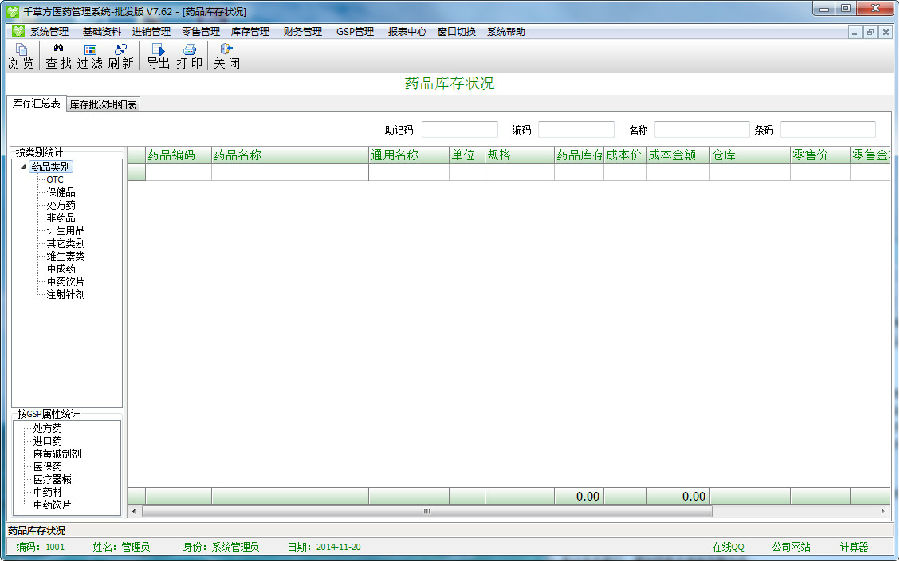Open the 基础资料 menu
This screenshot has height=561, width=899.
[x=102, y=32]
